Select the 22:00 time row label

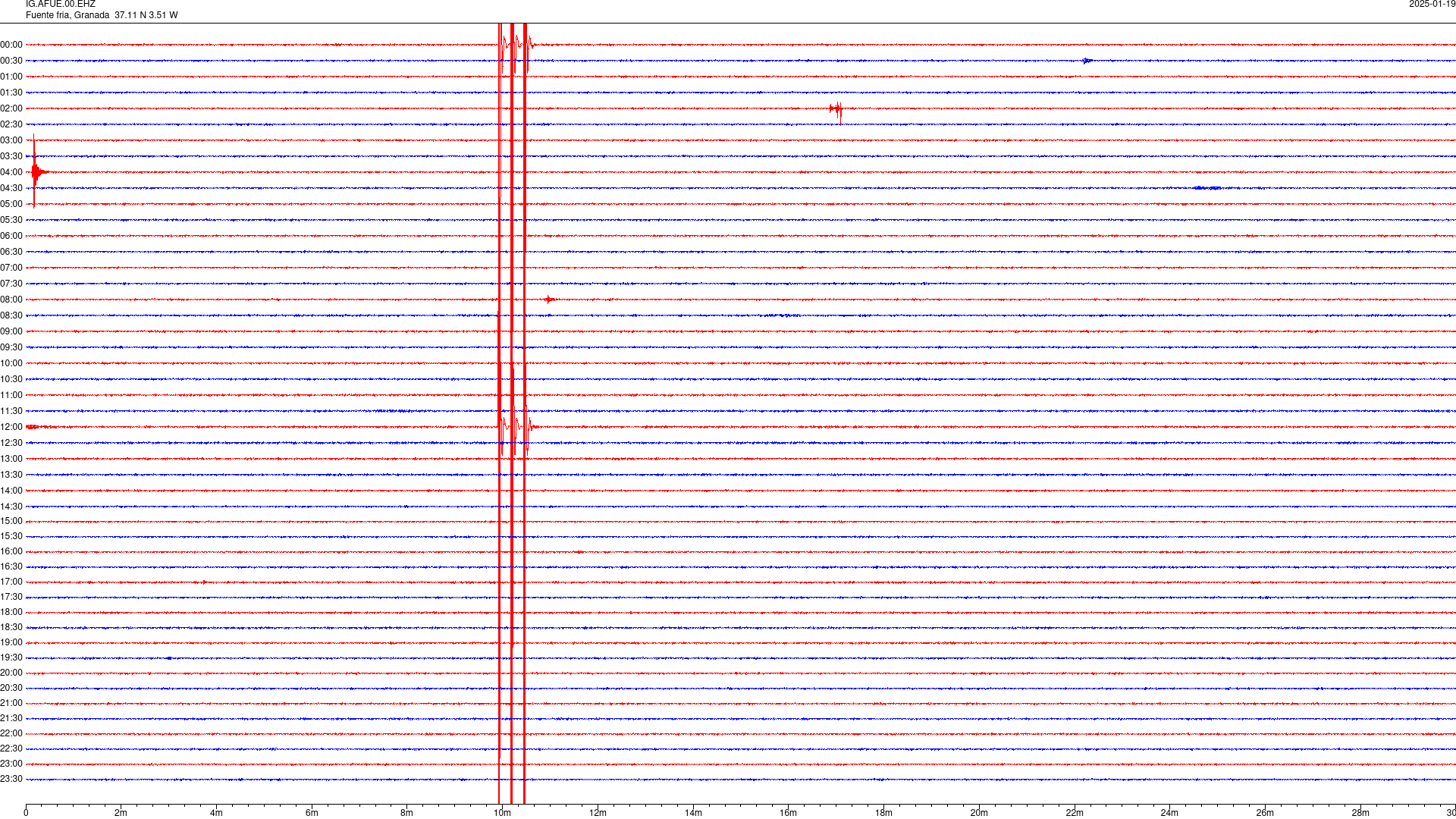click(11, 733)
